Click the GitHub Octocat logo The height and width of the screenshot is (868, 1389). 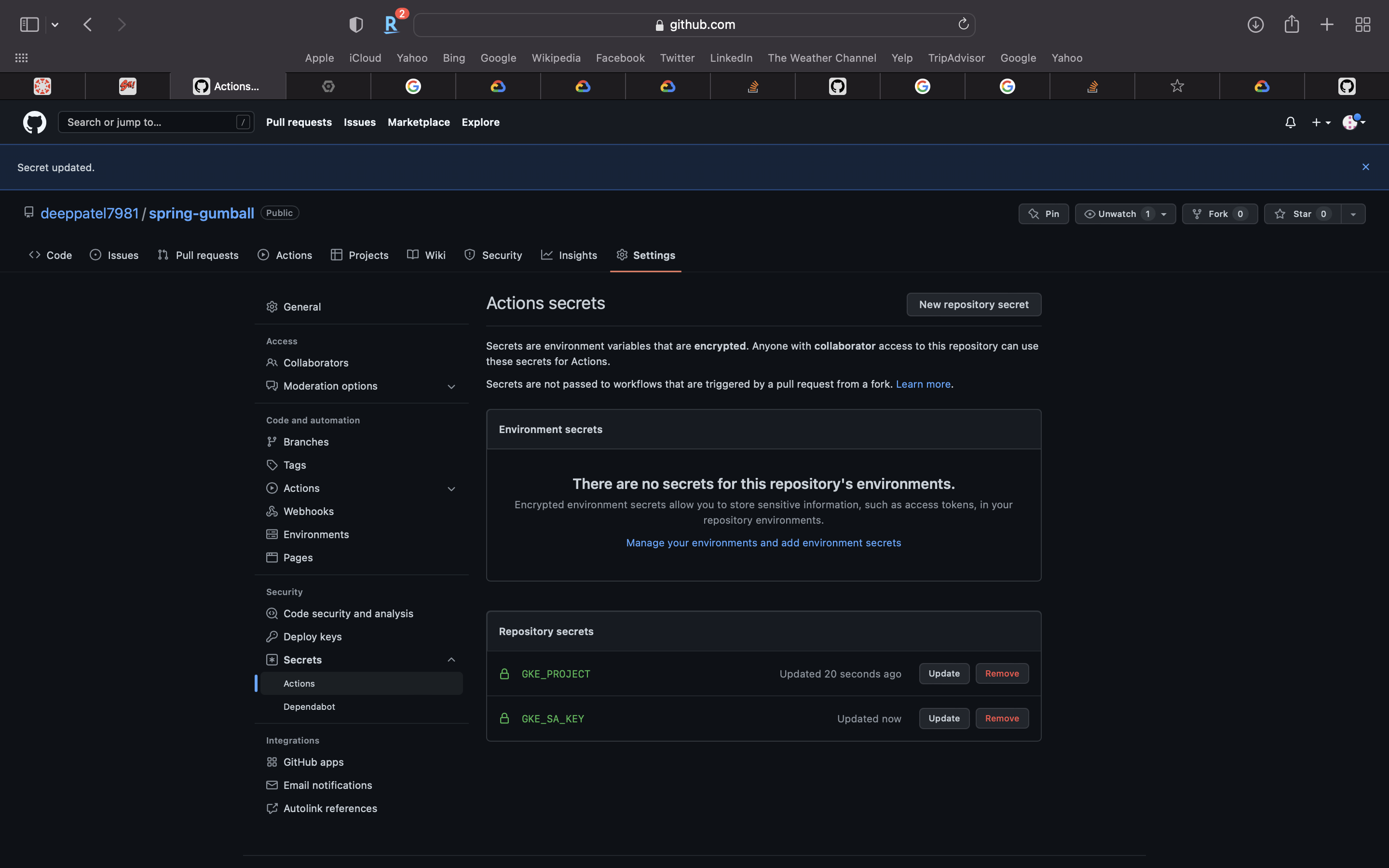pos(34,122)
